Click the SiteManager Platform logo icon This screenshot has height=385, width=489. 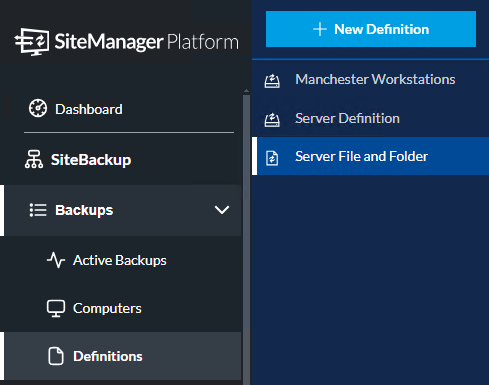[x=32, y=42]
